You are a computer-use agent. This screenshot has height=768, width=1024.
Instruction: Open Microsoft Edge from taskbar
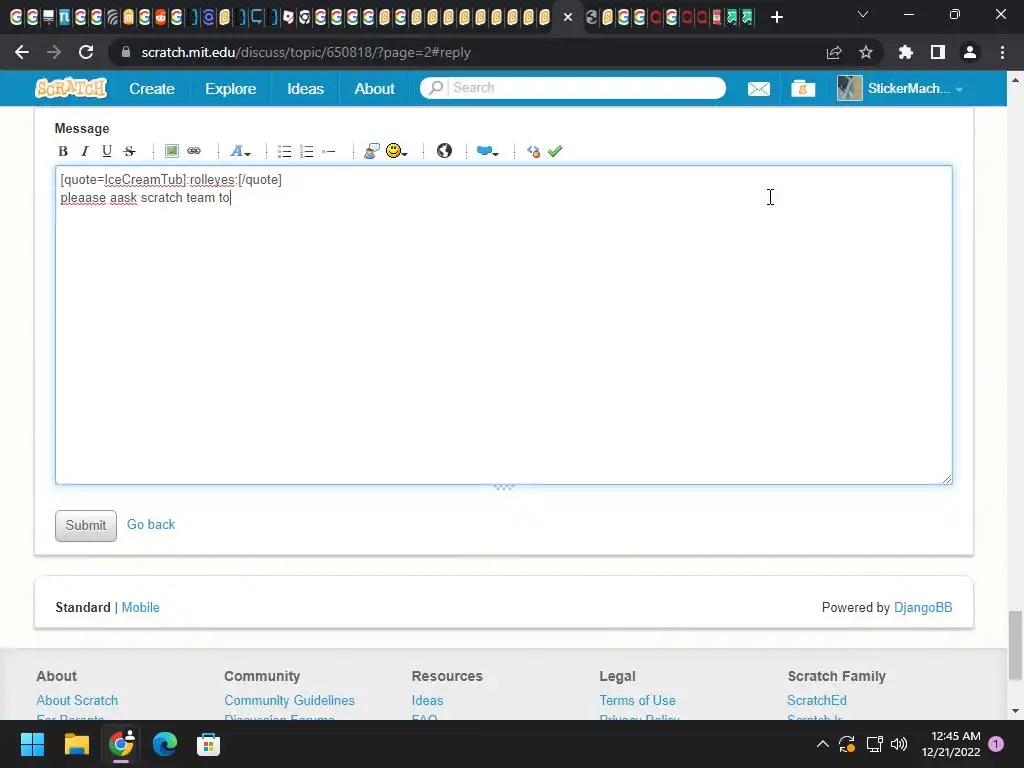click(165, 744)
